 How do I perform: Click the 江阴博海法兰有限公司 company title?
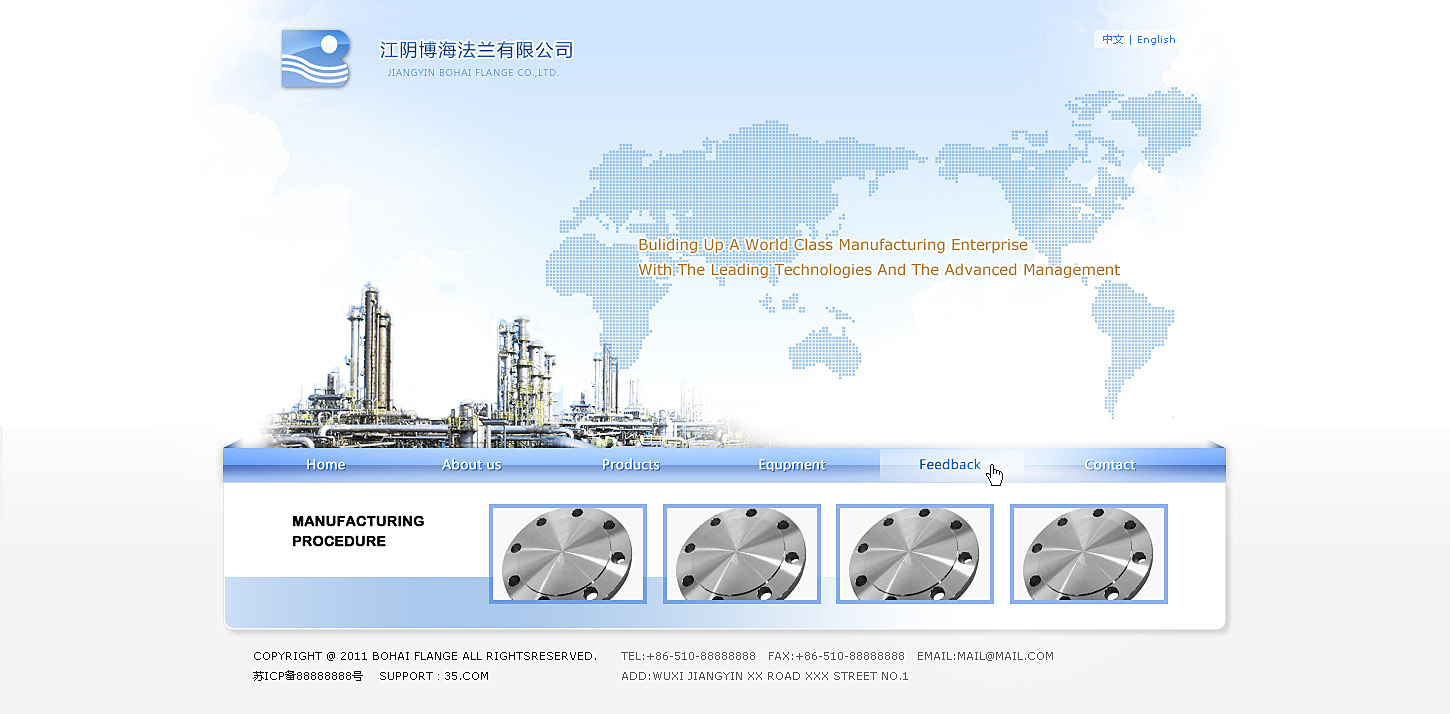click(477, 50)
